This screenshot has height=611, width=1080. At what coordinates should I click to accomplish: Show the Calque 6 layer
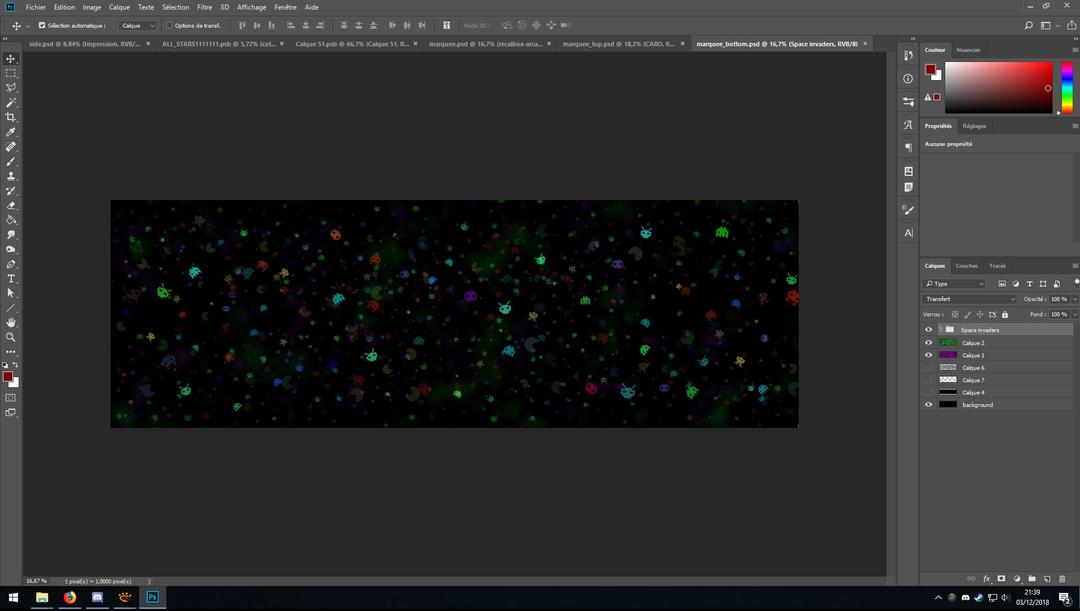[x=928, y=367]
